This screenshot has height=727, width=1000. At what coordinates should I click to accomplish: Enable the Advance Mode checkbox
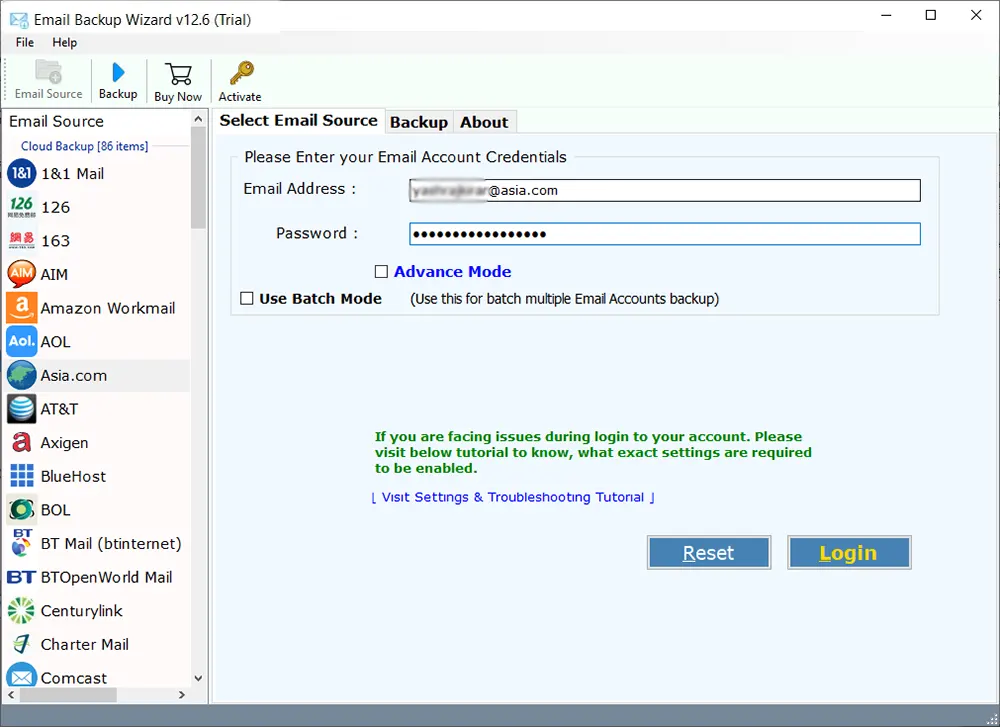[x=381, y=271]
